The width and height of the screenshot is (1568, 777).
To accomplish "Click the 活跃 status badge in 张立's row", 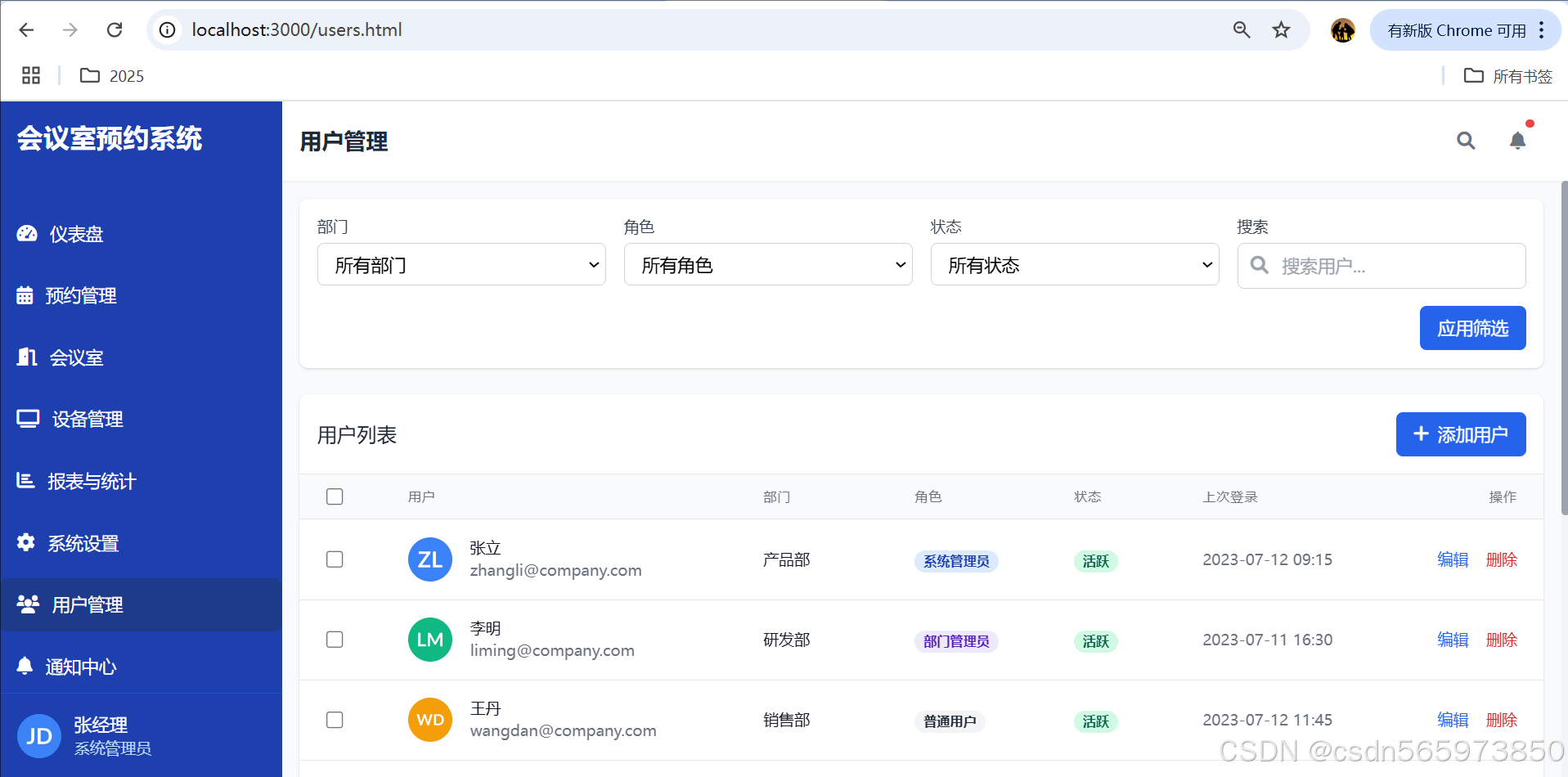I will [x=1095, y=561].
